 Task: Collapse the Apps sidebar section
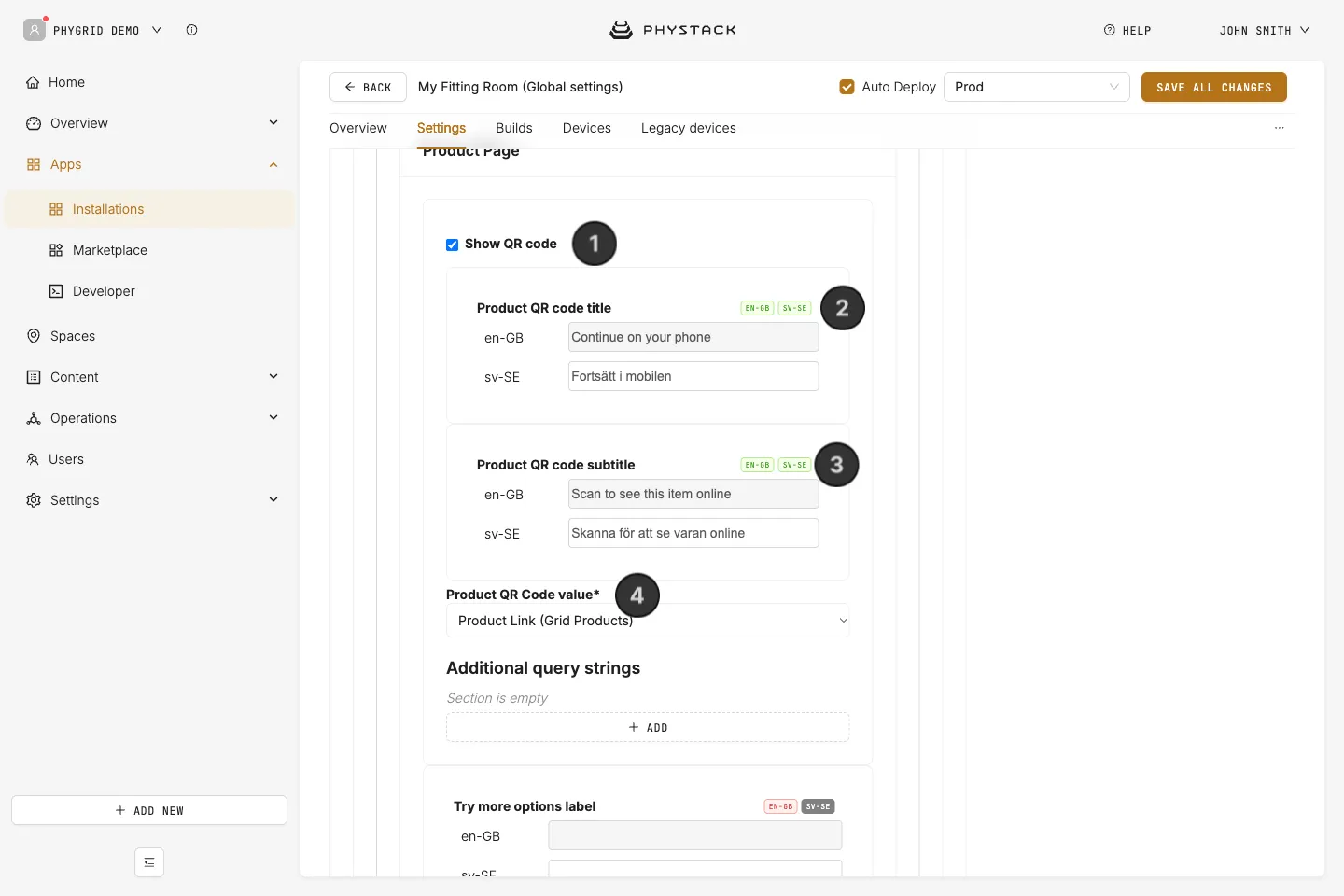[273, 164]
